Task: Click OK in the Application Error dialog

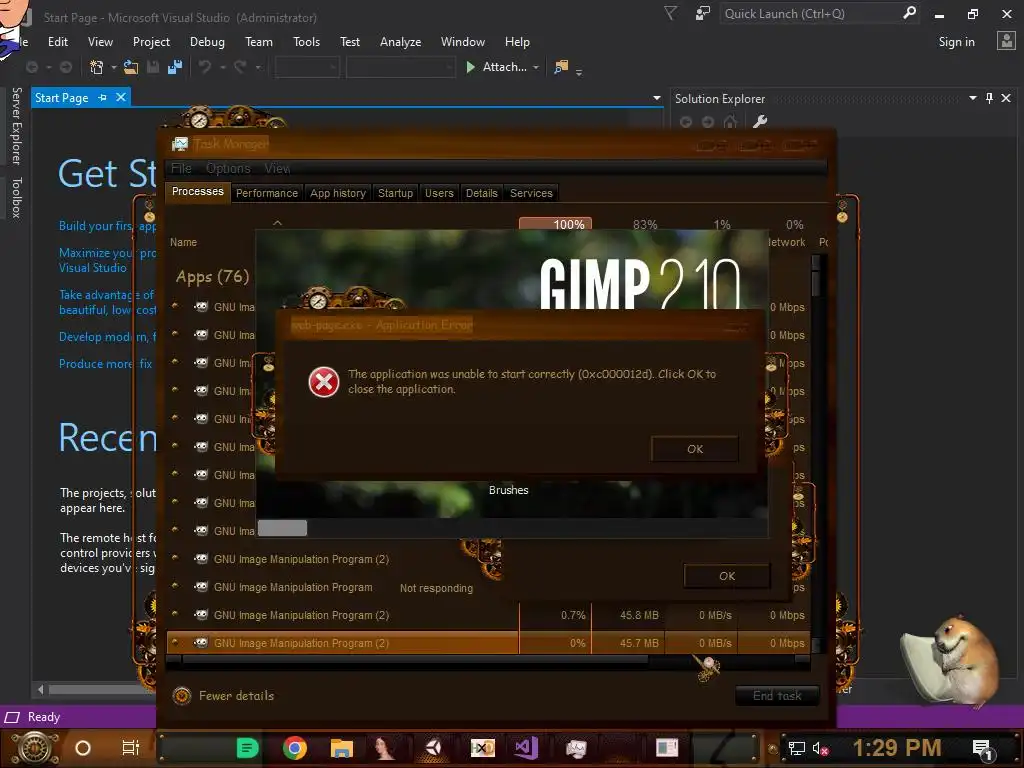Action: point(695,449)
